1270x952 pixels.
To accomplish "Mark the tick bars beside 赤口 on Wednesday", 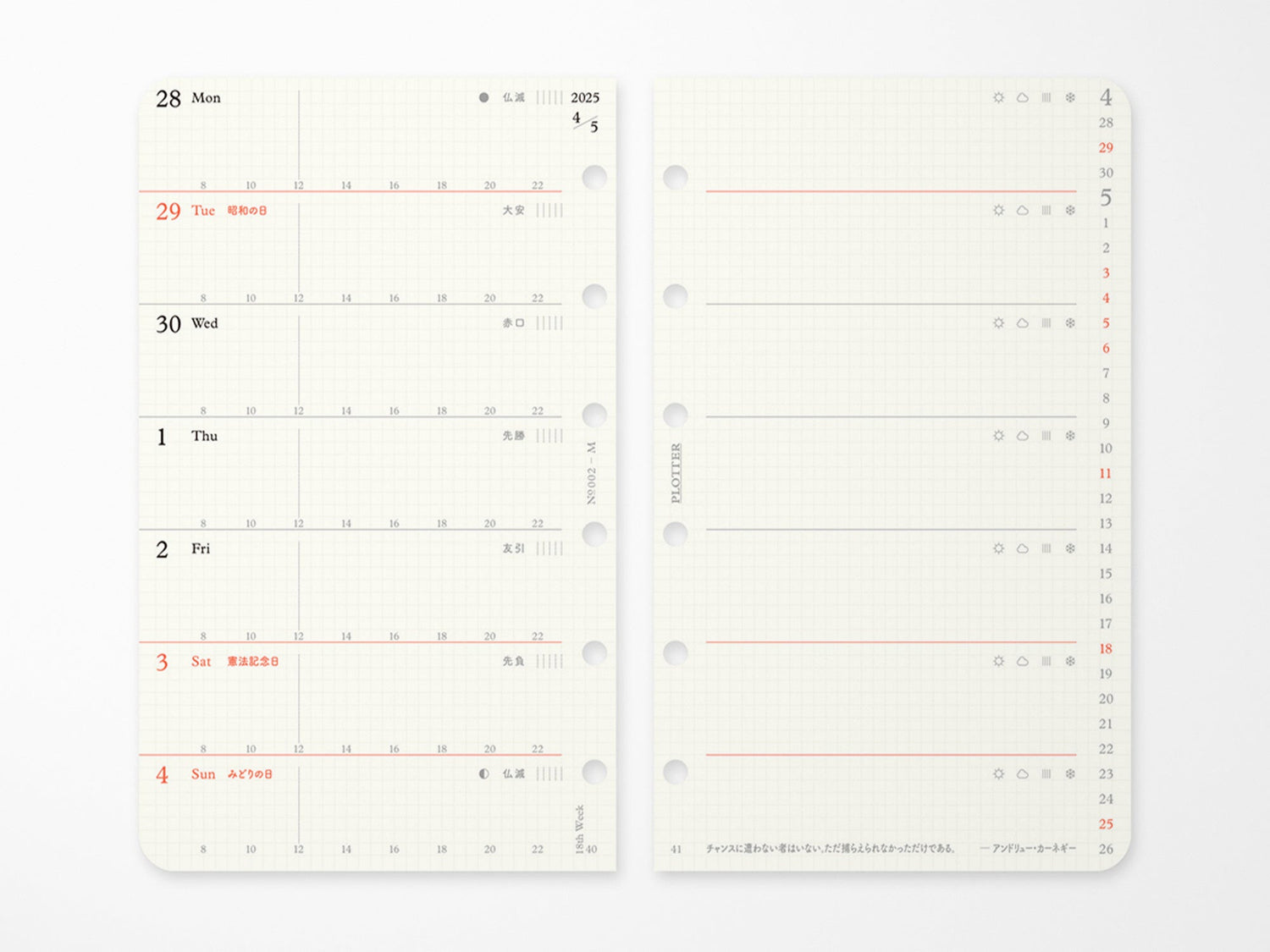I will (x=549, y=322).
